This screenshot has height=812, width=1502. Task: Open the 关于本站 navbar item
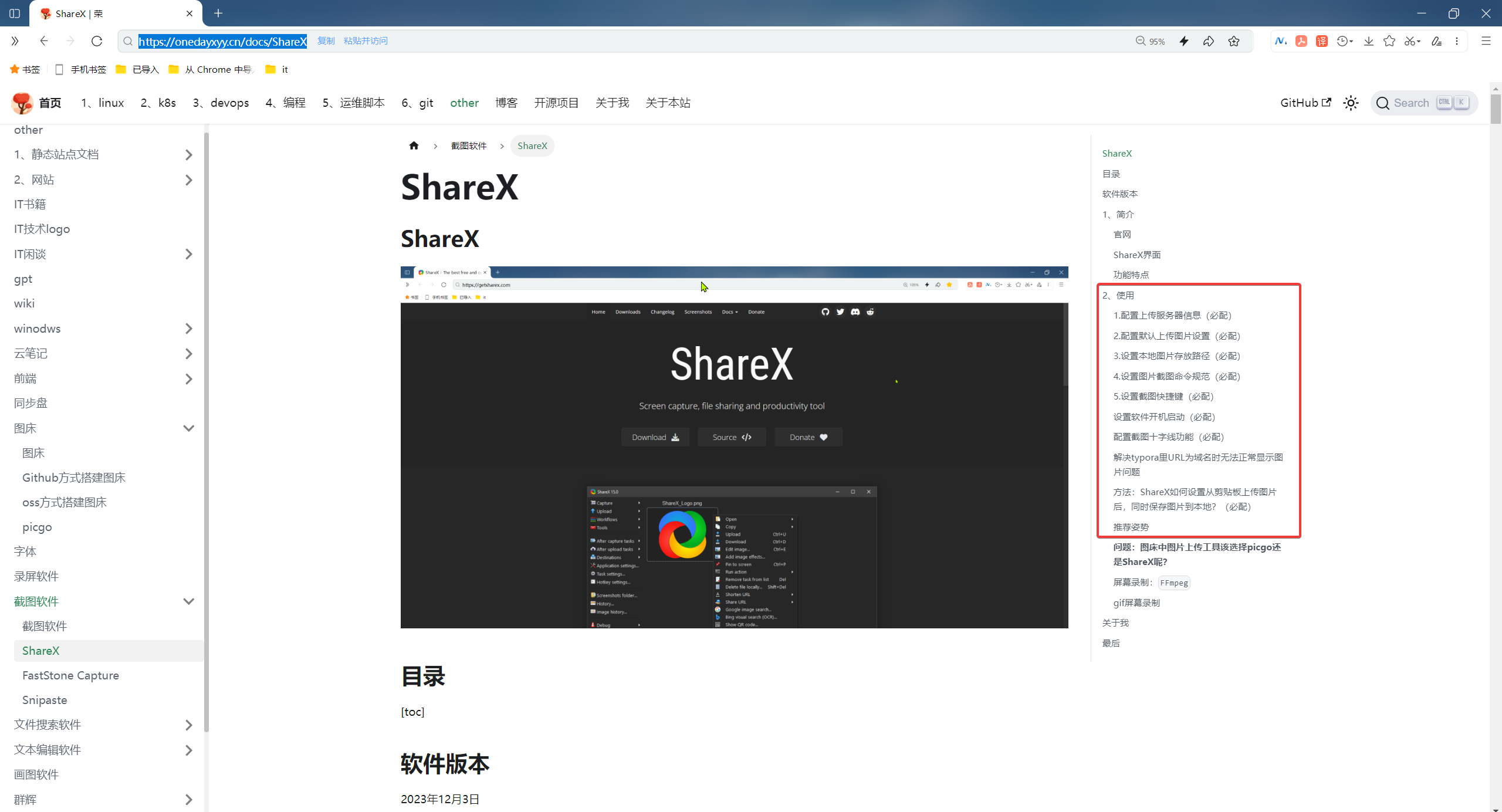(x=668, y=103)
